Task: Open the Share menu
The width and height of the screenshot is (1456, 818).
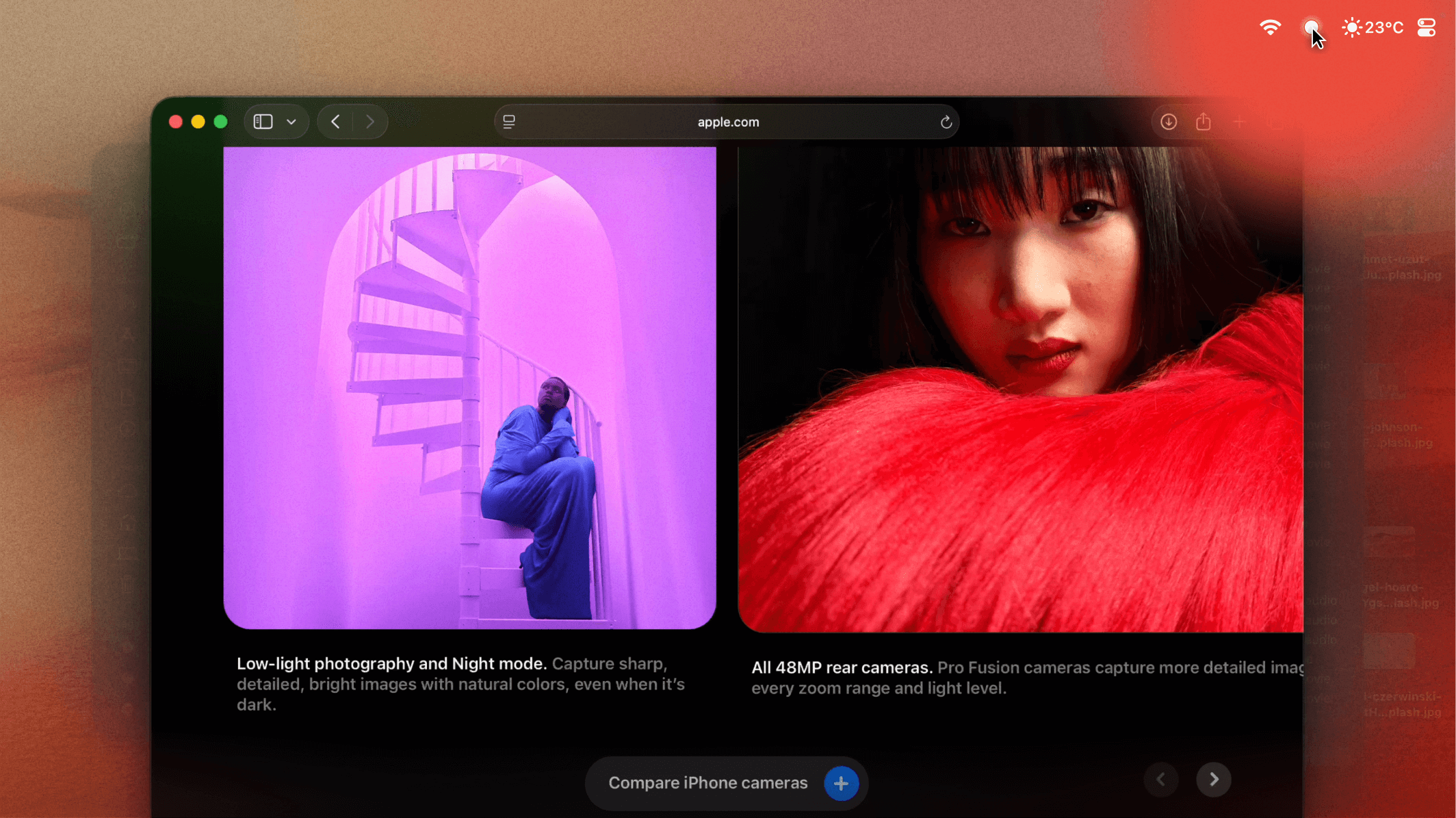Action: click(x=1204, y=122)
